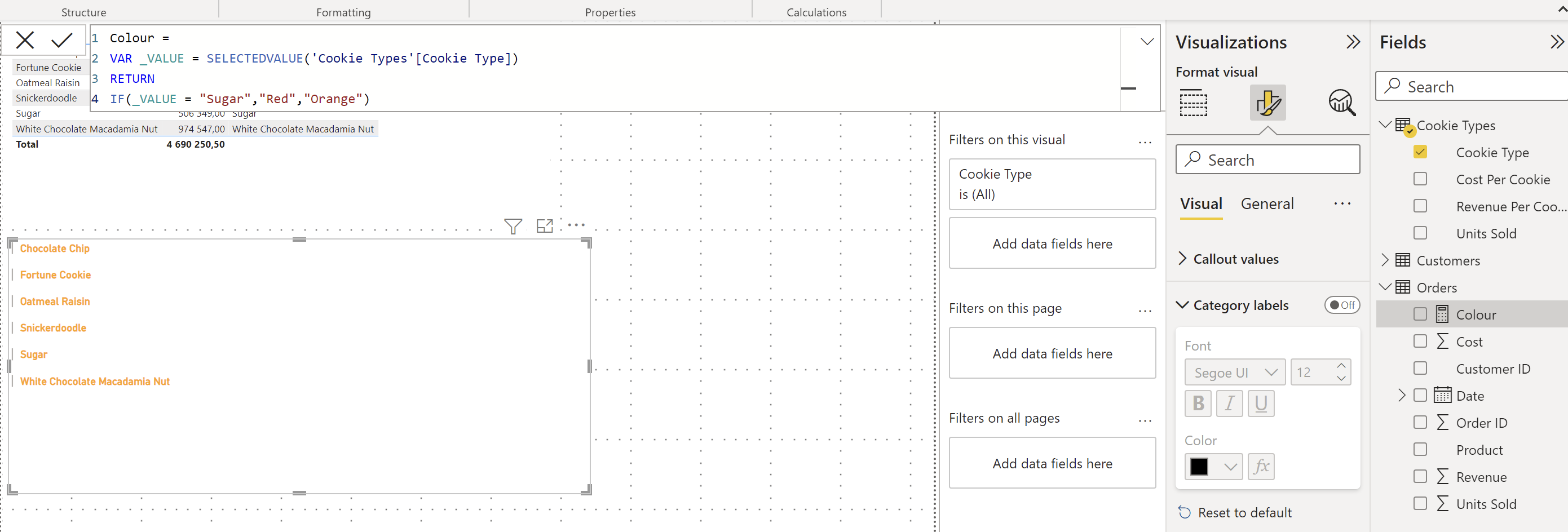Image resolution: width=1568 pixels, height=532 pixels.
Task: Open the Build visual fields icon
Action: (x=1193, y=102)
